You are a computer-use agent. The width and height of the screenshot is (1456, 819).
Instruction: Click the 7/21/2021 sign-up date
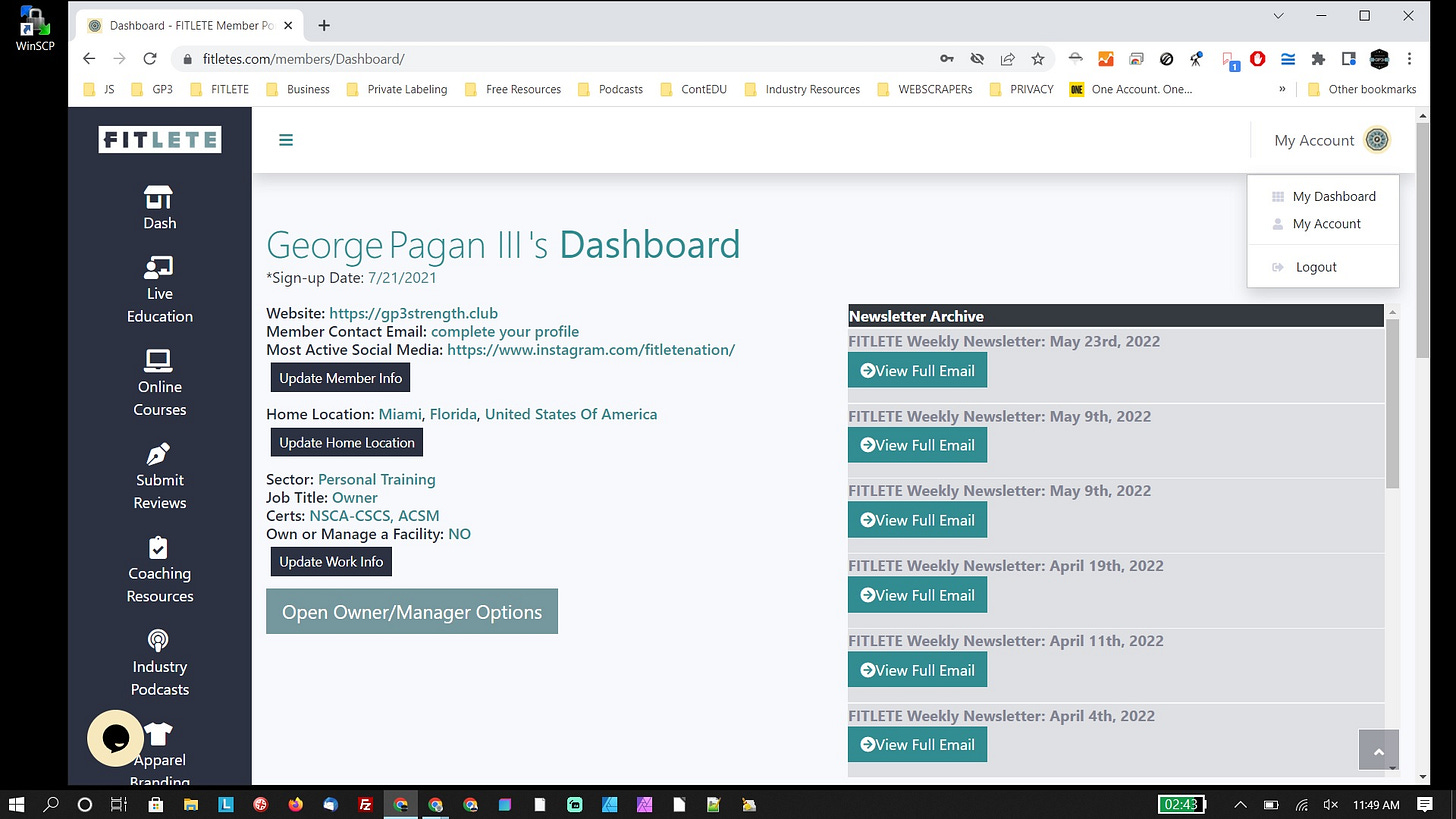click(x=402, y=277)
